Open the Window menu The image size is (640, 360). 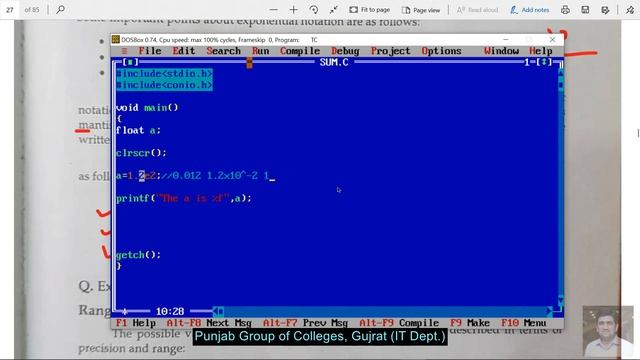[x=501, y=51]
